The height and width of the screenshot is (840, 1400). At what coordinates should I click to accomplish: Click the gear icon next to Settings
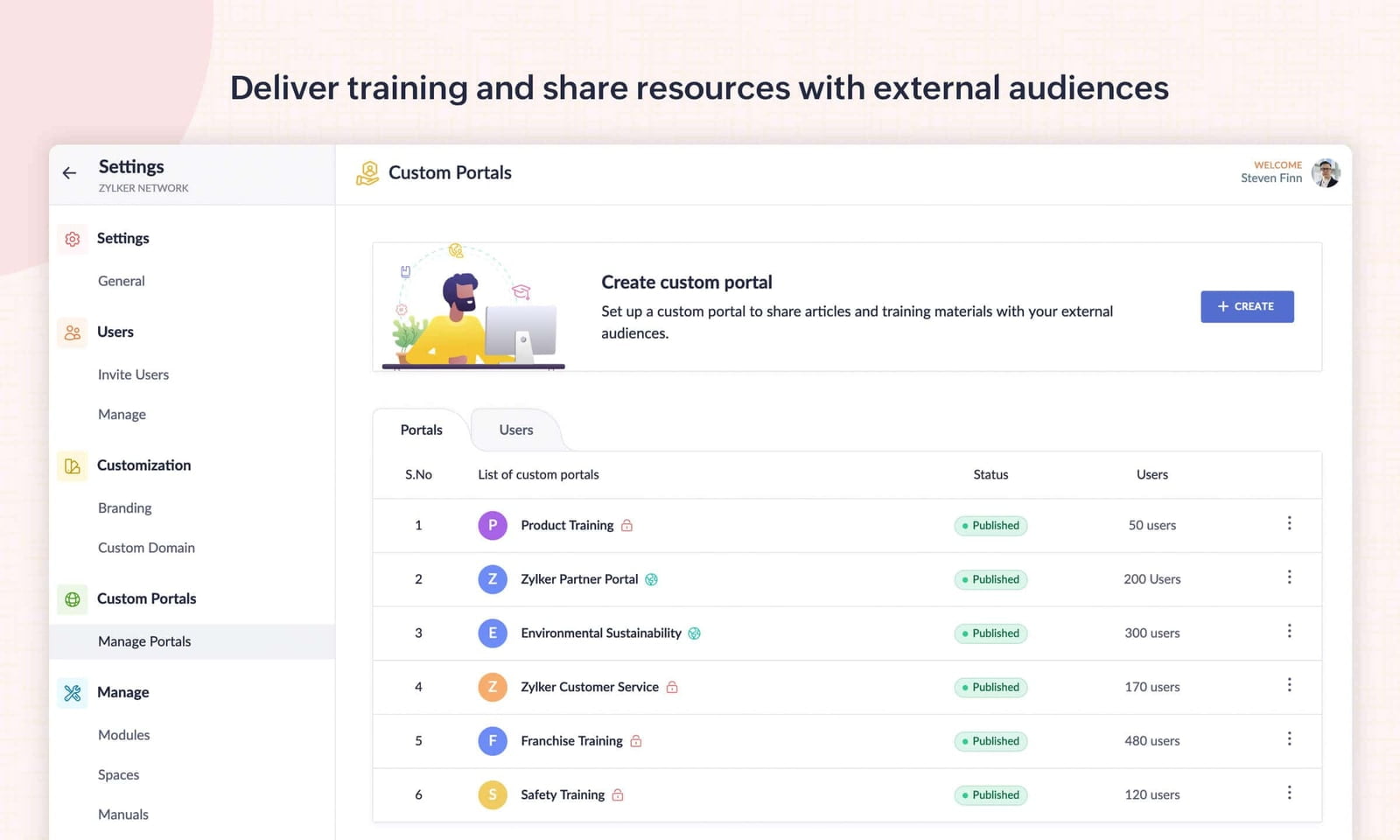[x=73, y=239]
